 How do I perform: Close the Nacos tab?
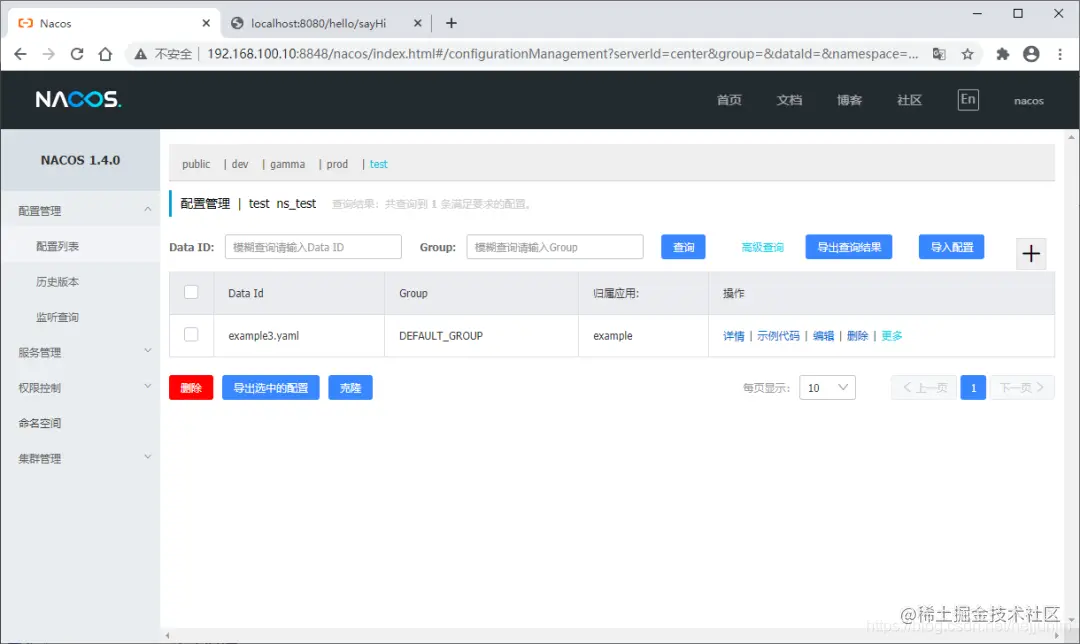coord(206,23)
